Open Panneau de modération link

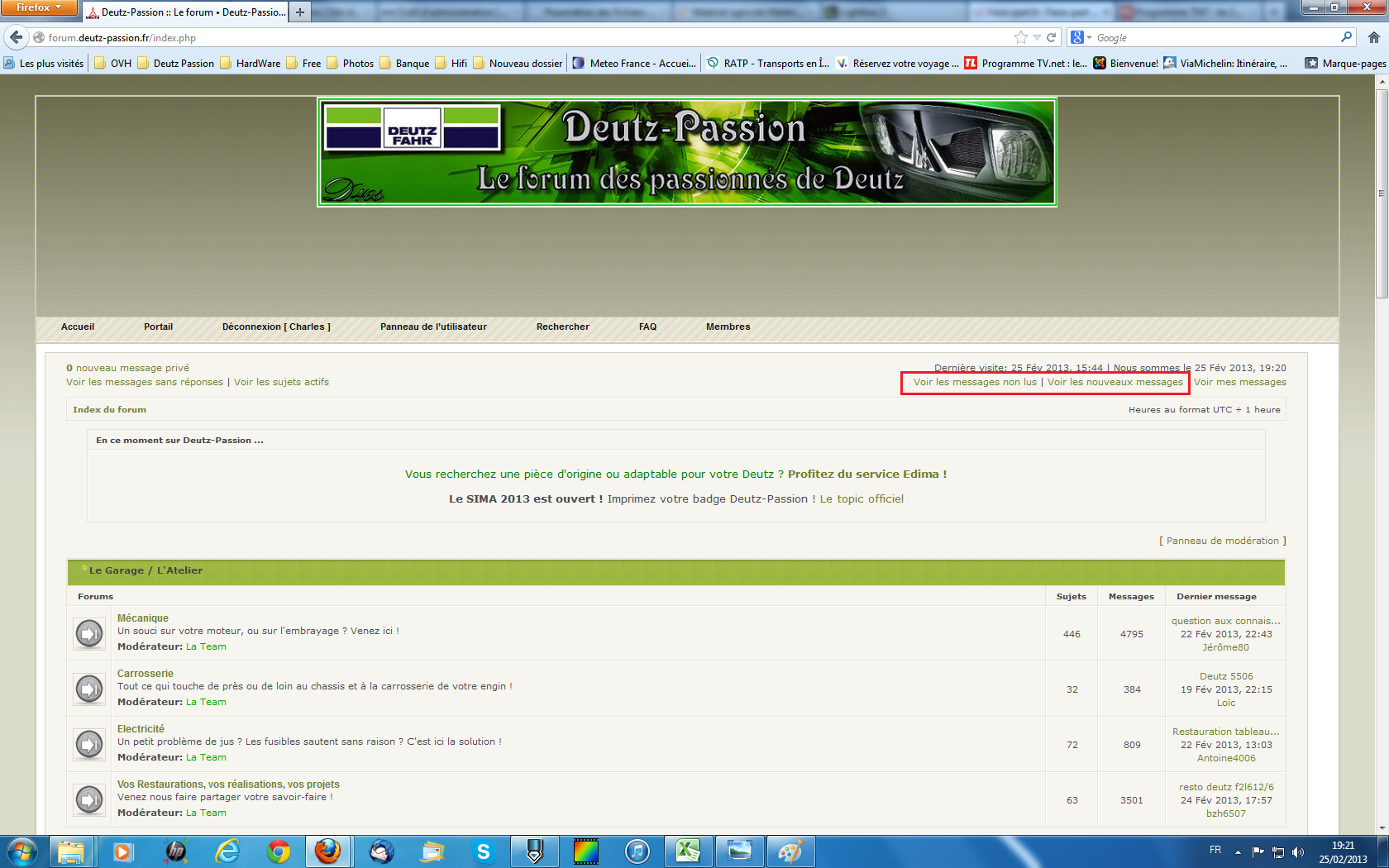(1222, 541)
